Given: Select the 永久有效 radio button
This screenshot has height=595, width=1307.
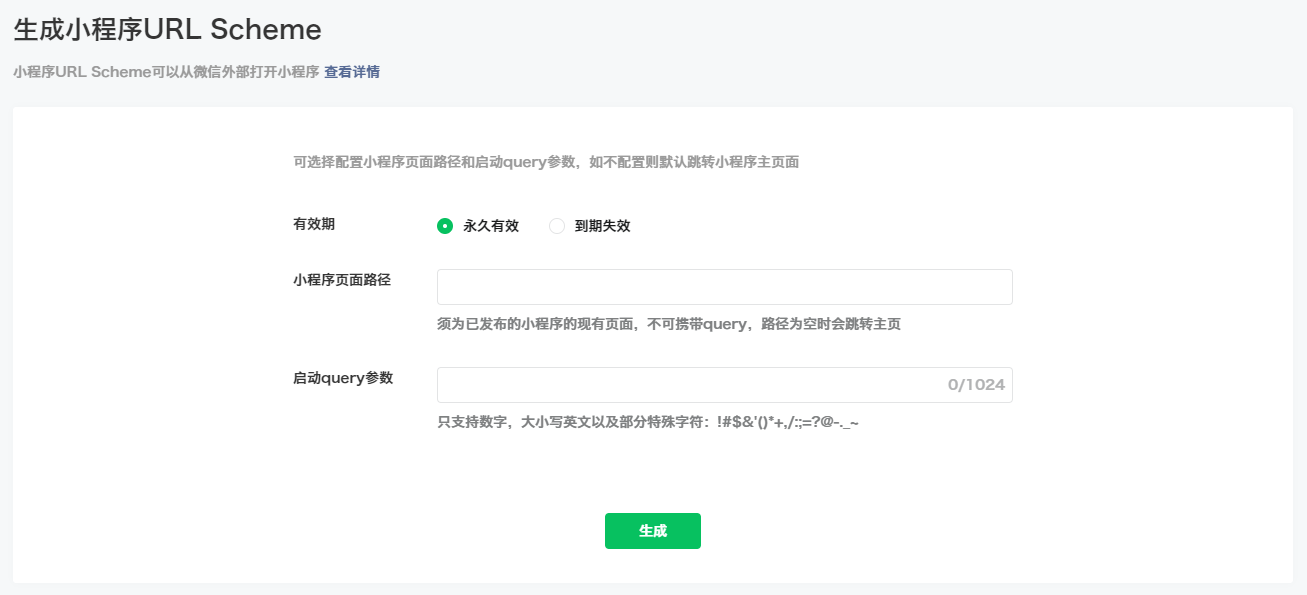Looking at the screenshot, I should pyautogui.click(x=445, y=226).
